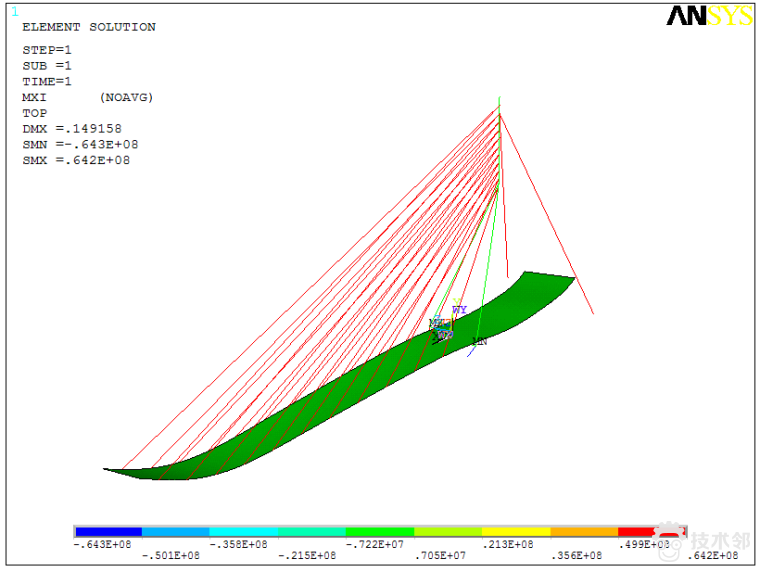Select the MN minimum marker on the model
The width and height of the screenshot is (760, 572).
tap(480, 342)
